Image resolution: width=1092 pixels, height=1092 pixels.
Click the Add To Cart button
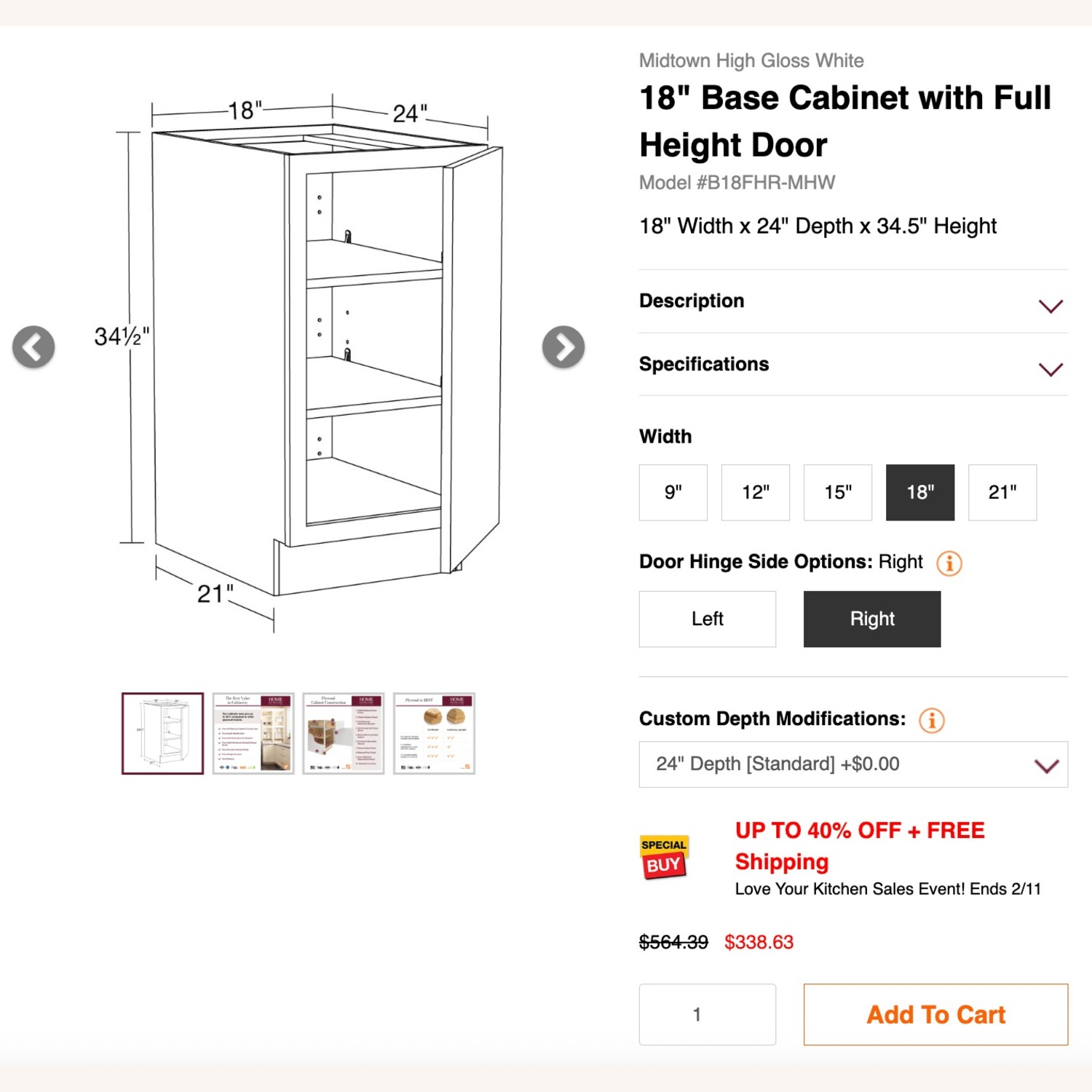coord(935,1014)
